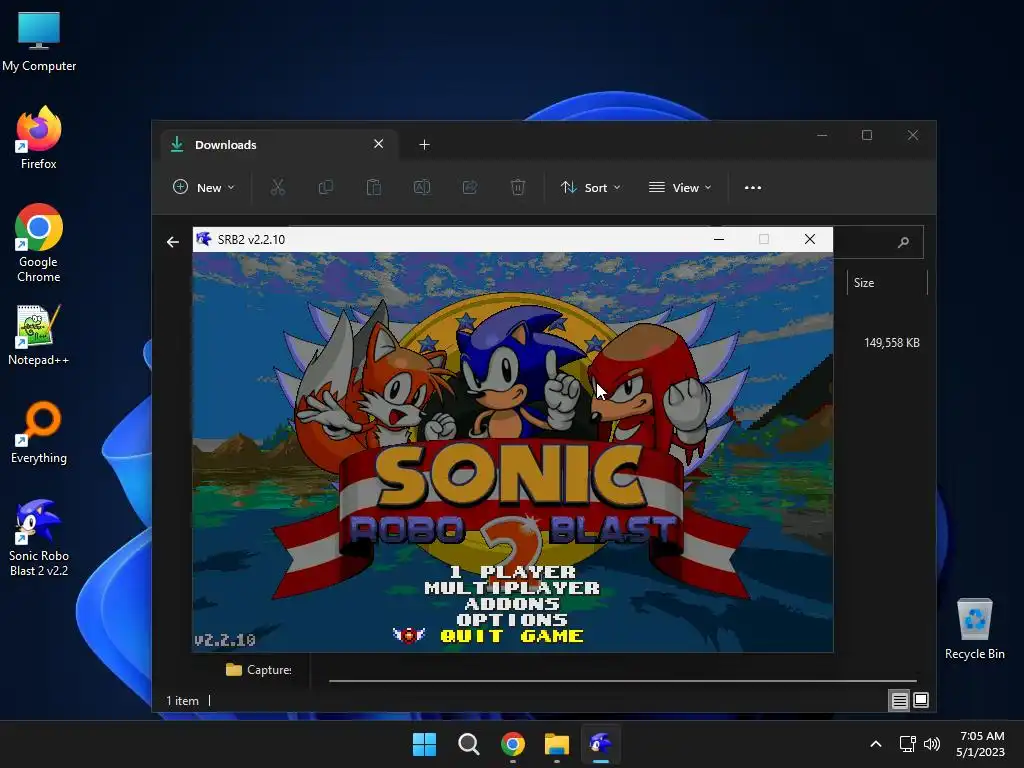The height and width of the screenshot is (768, 1024).
Task: Choose QUIT GAME in game menu
Action: 512,635
